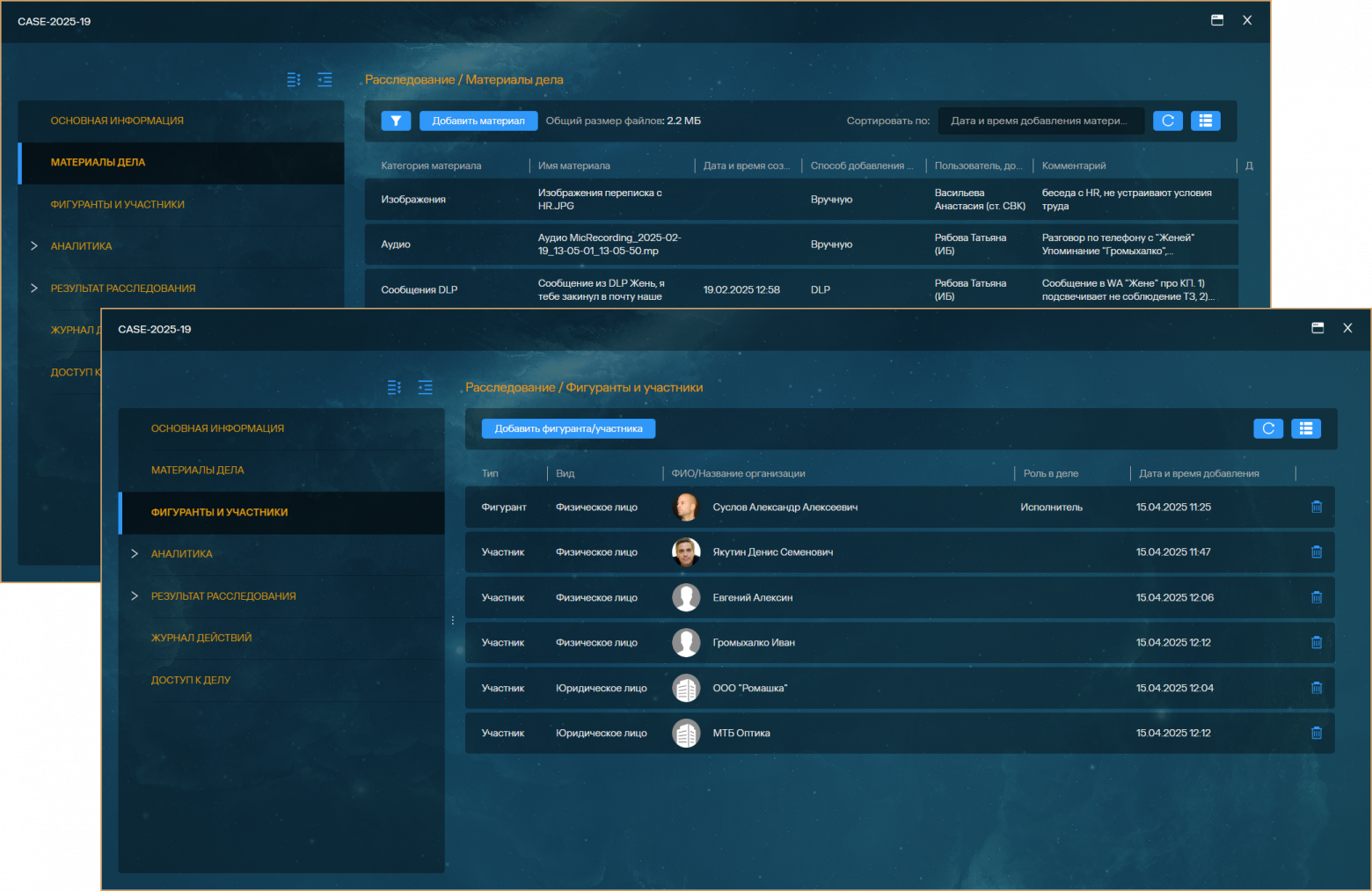Screen dimensions: 1372x891
Task: Click Добавить фигуранта/участника button
Action: point(568,428)
